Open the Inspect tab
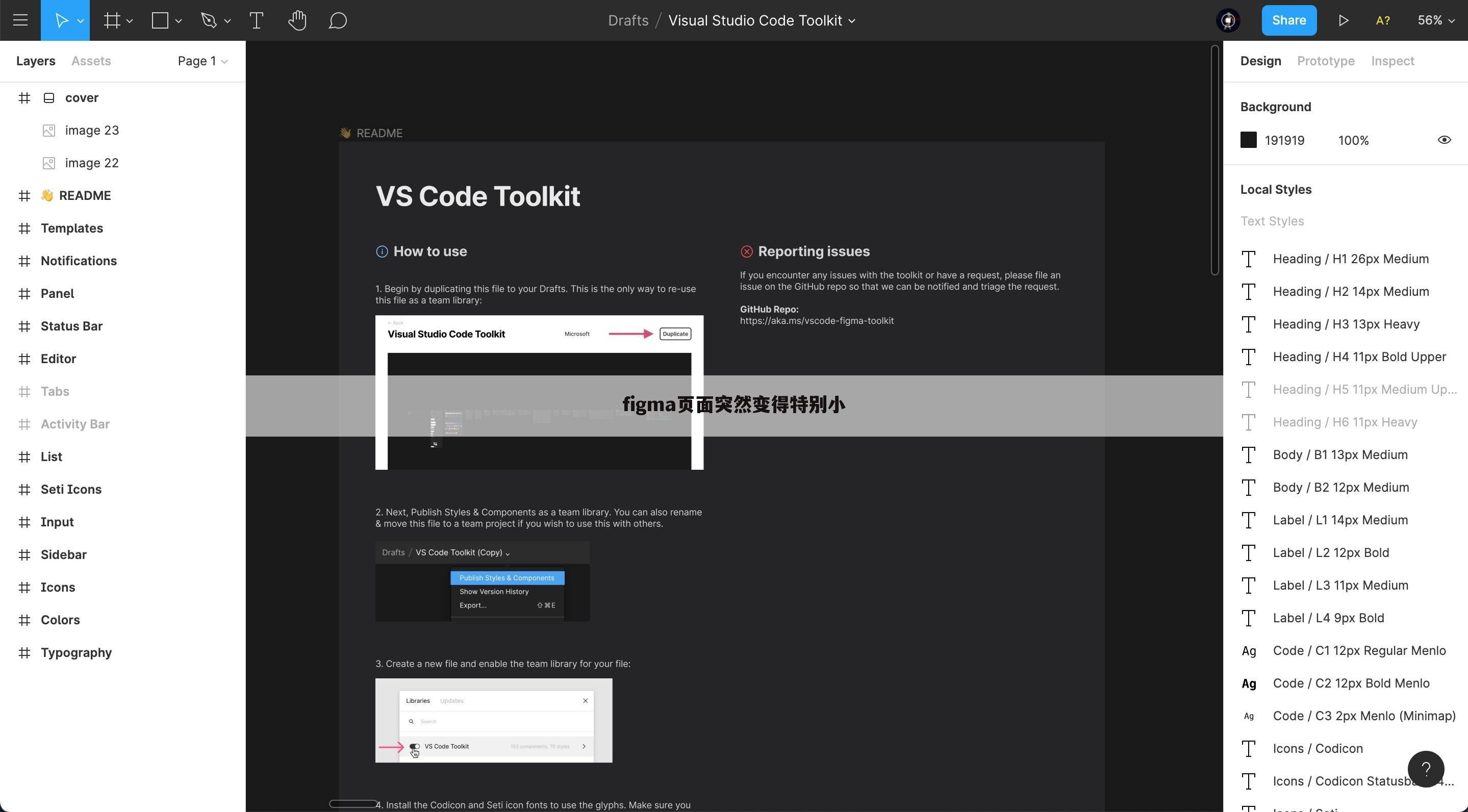Image resolution: width=1468 pixels, height=812 pixels. click(1392, 61)
